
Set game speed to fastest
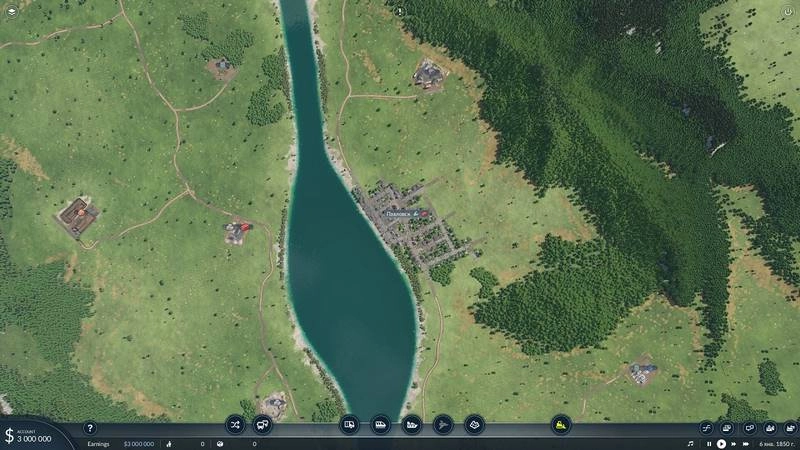tap(746, 443)
